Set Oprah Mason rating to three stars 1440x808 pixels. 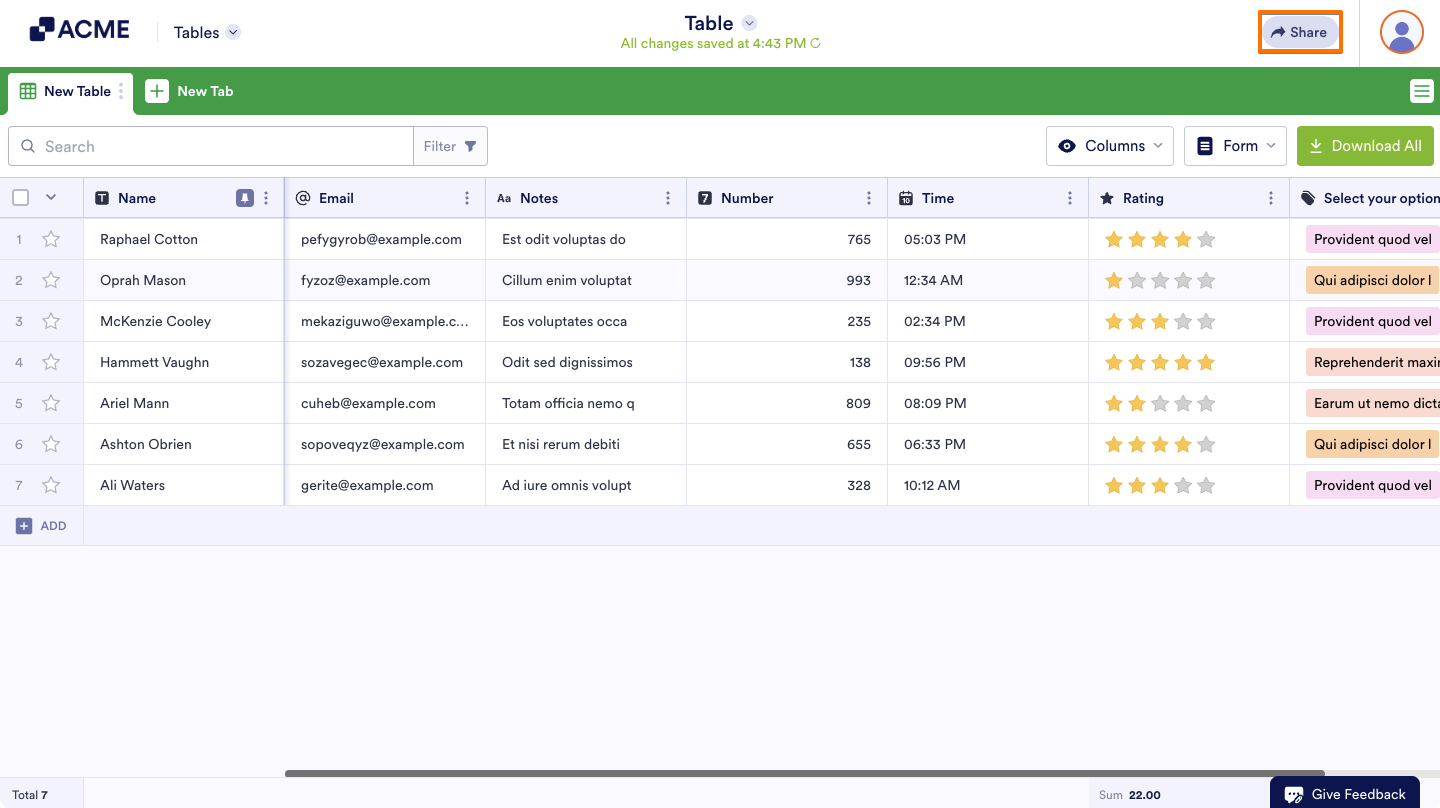click(1160, 280)
